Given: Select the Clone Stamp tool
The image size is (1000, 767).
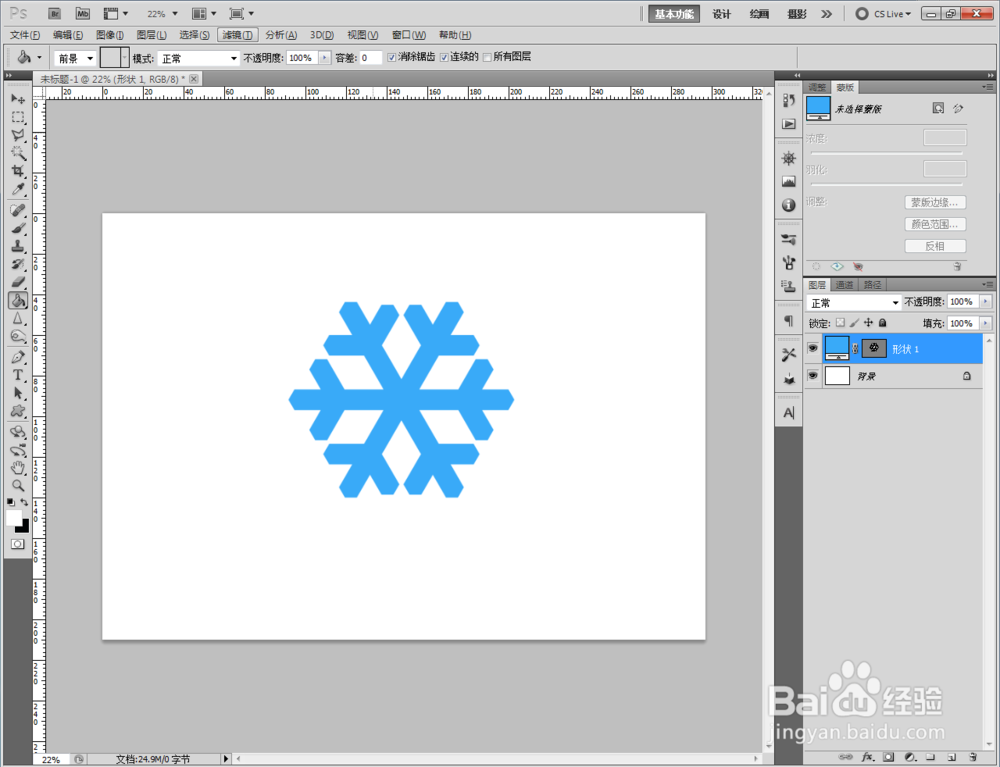Looking at the screenshot, I should [x=18, y=245].
